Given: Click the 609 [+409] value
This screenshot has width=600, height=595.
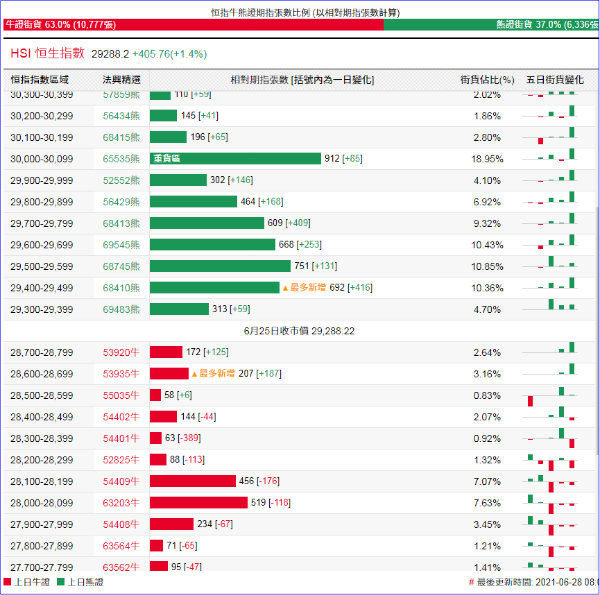Looking at the screenshot, I should click(289, 223).
